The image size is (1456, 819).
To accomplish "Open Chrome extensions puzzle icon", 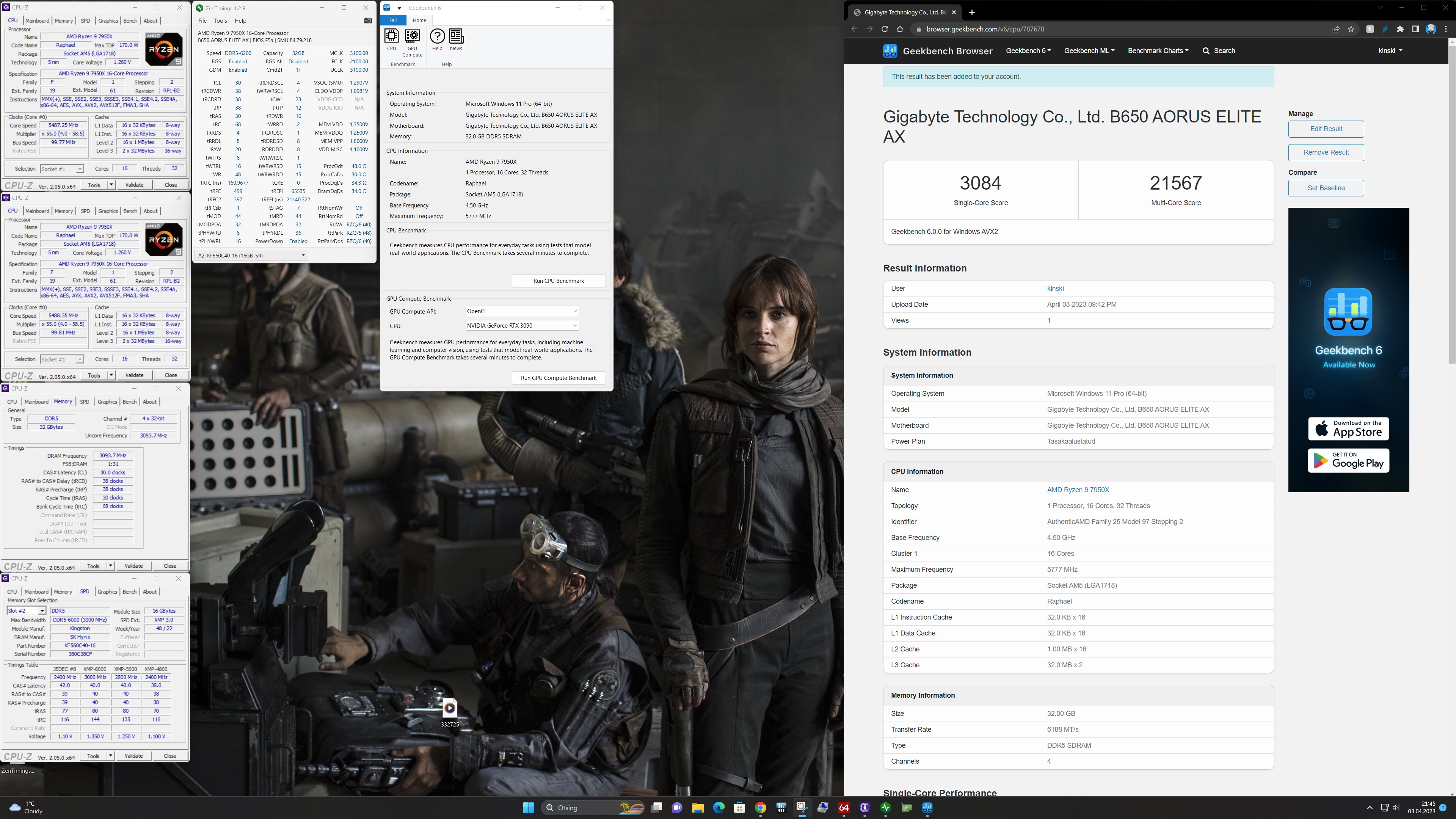I will (1400, 30).
